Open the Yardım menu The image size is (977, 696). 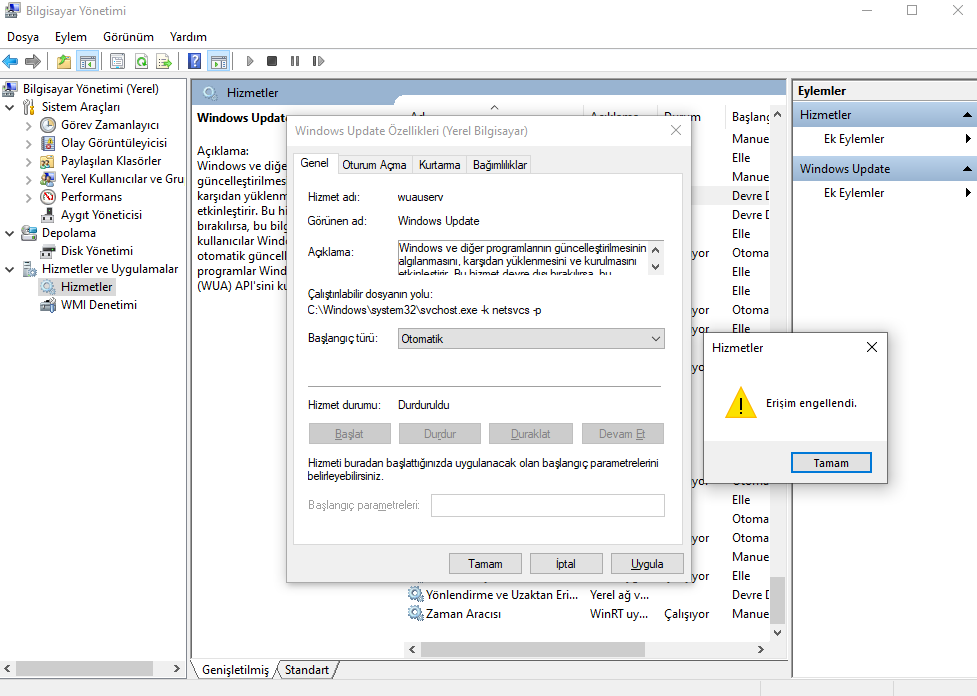point(188,37)
